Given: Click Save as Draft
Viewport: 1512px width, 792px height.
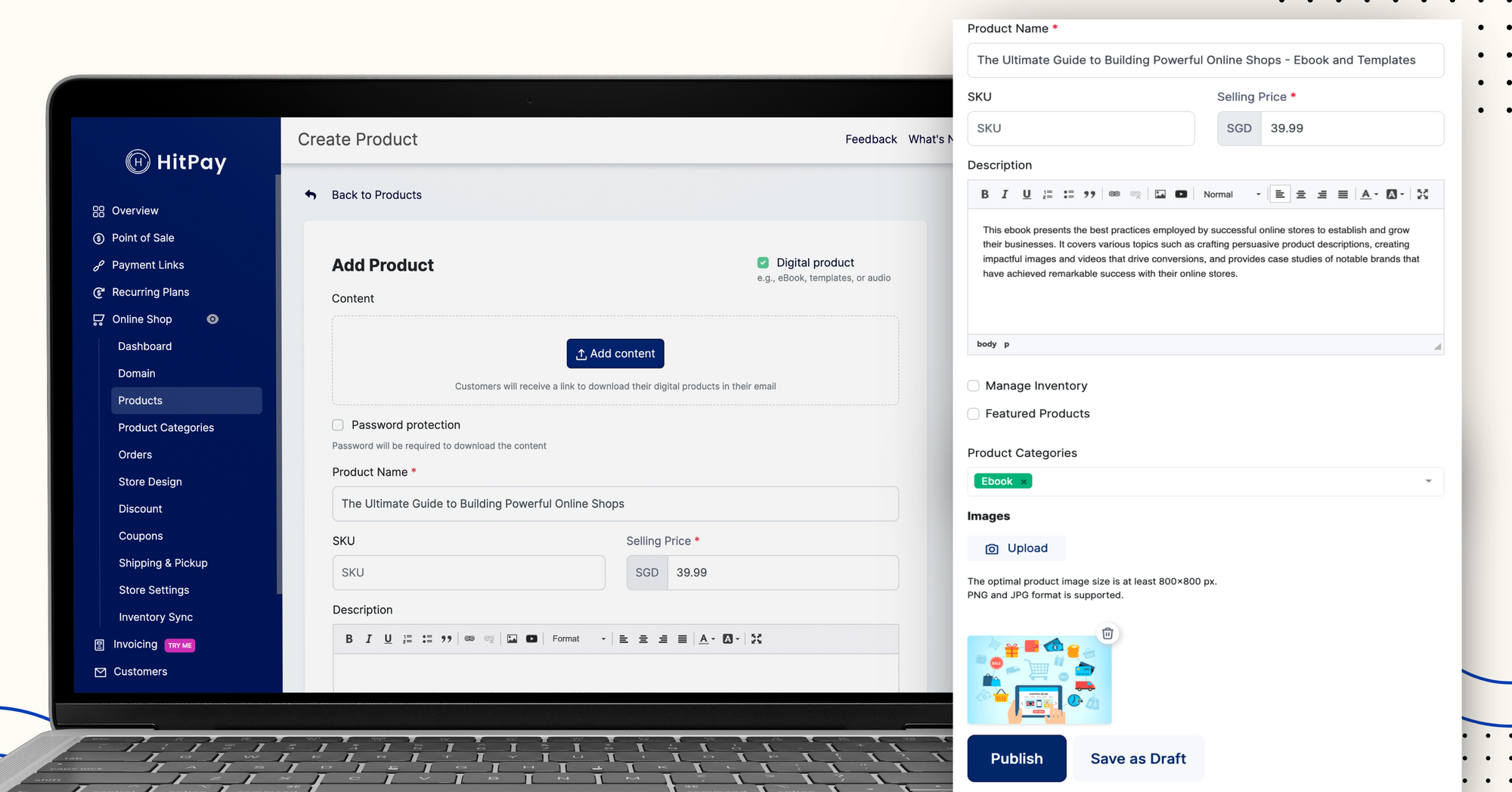Looking at the screenshot, I should pos(1139,759).
